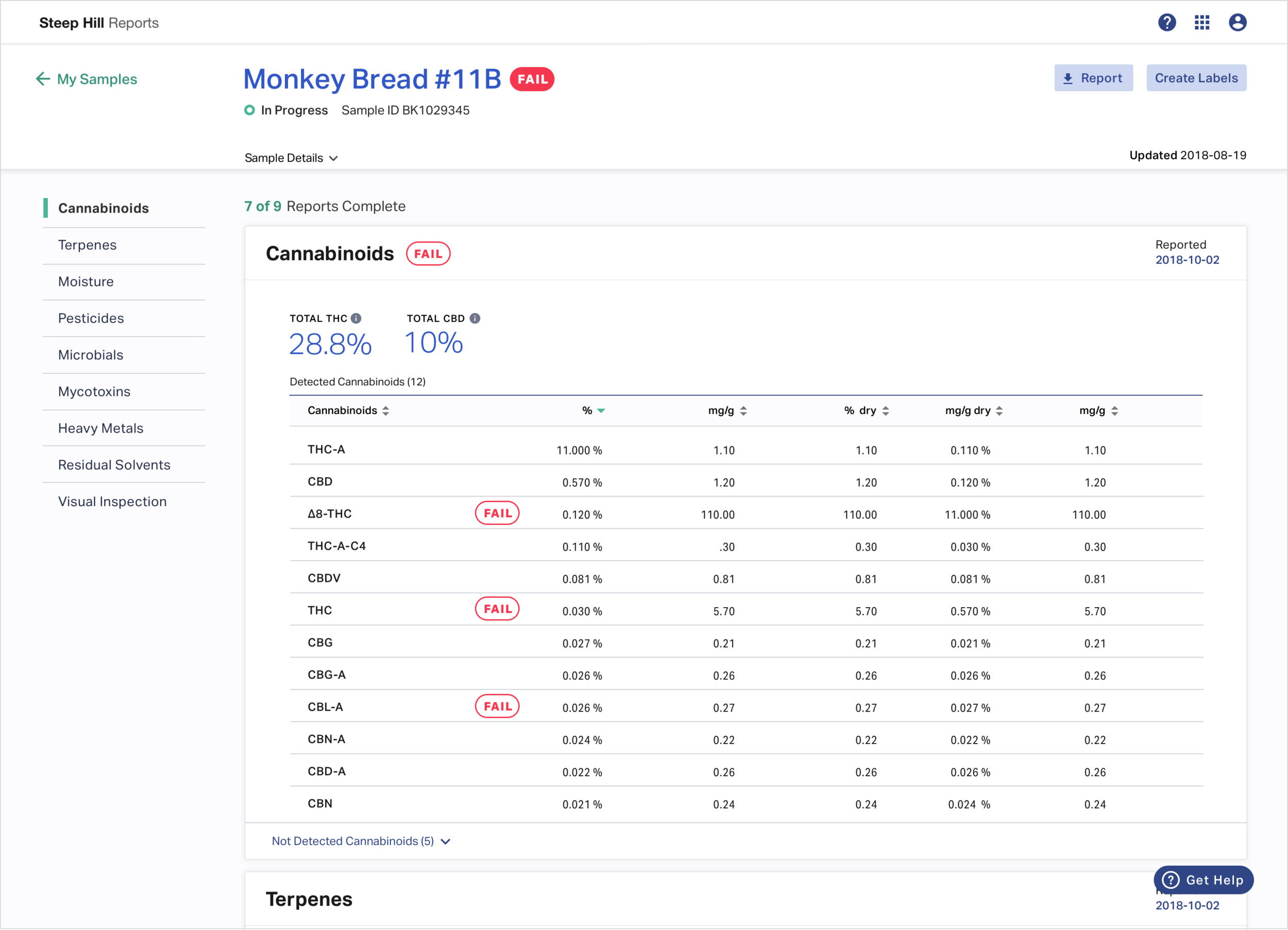Click the Total THC value 28.8%
Image resolution: width=1288 pixels, height=930 pixels.
coord(331,344)
